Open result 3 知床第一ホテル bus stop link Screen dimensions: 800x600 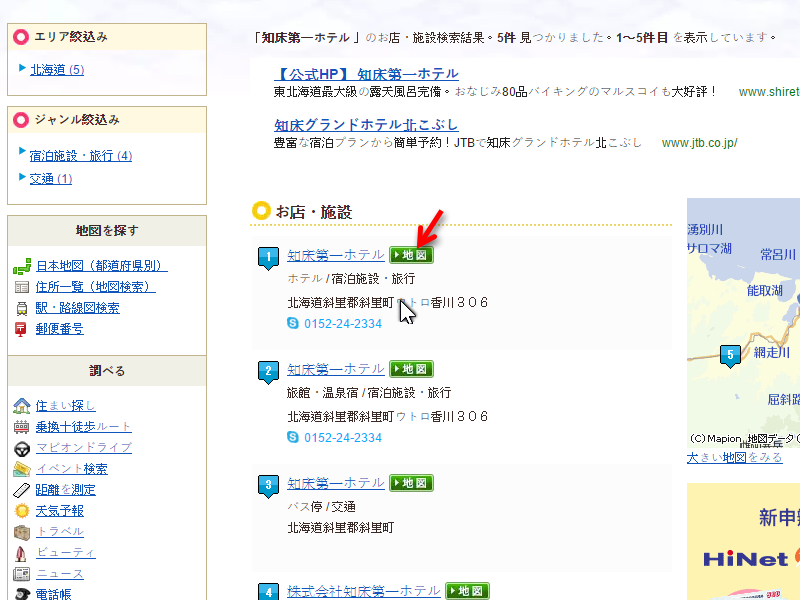(336, 483)
